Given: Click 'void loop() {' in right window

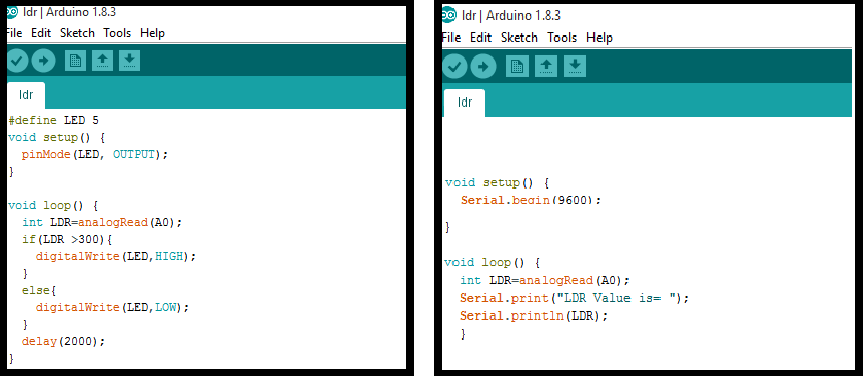Looking at the screenshot, I should pyautogui.click(x=493, y=262).
